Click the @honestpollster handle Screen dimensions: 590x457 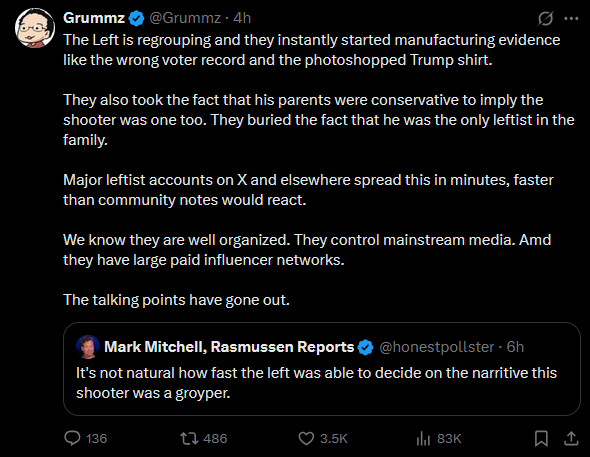(x=436, y=347)
